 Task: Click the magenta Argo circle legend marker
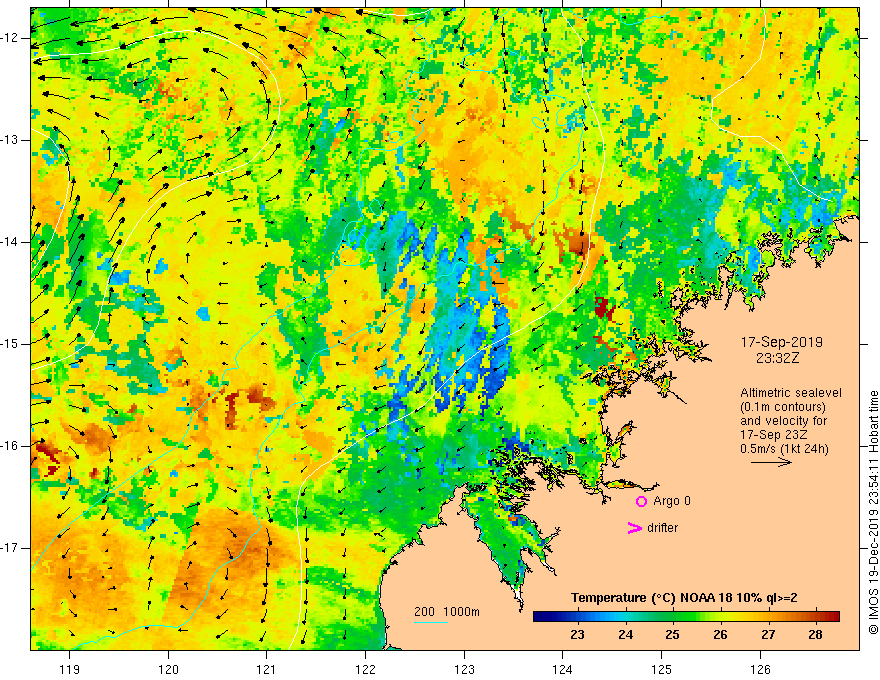tap(641, 501)
